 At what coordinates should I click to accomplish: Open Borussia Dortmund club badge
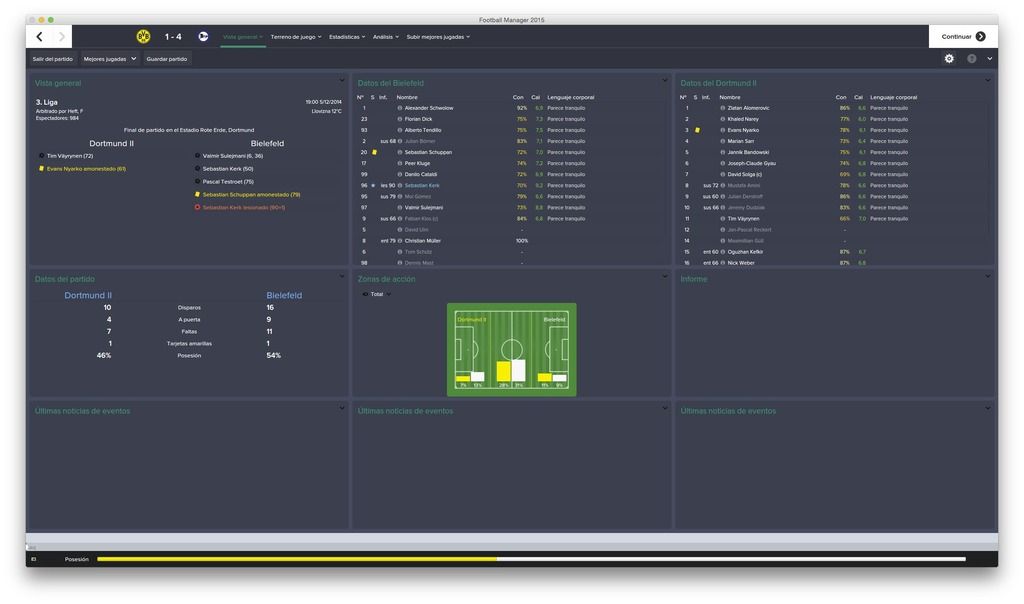point(143,37)
